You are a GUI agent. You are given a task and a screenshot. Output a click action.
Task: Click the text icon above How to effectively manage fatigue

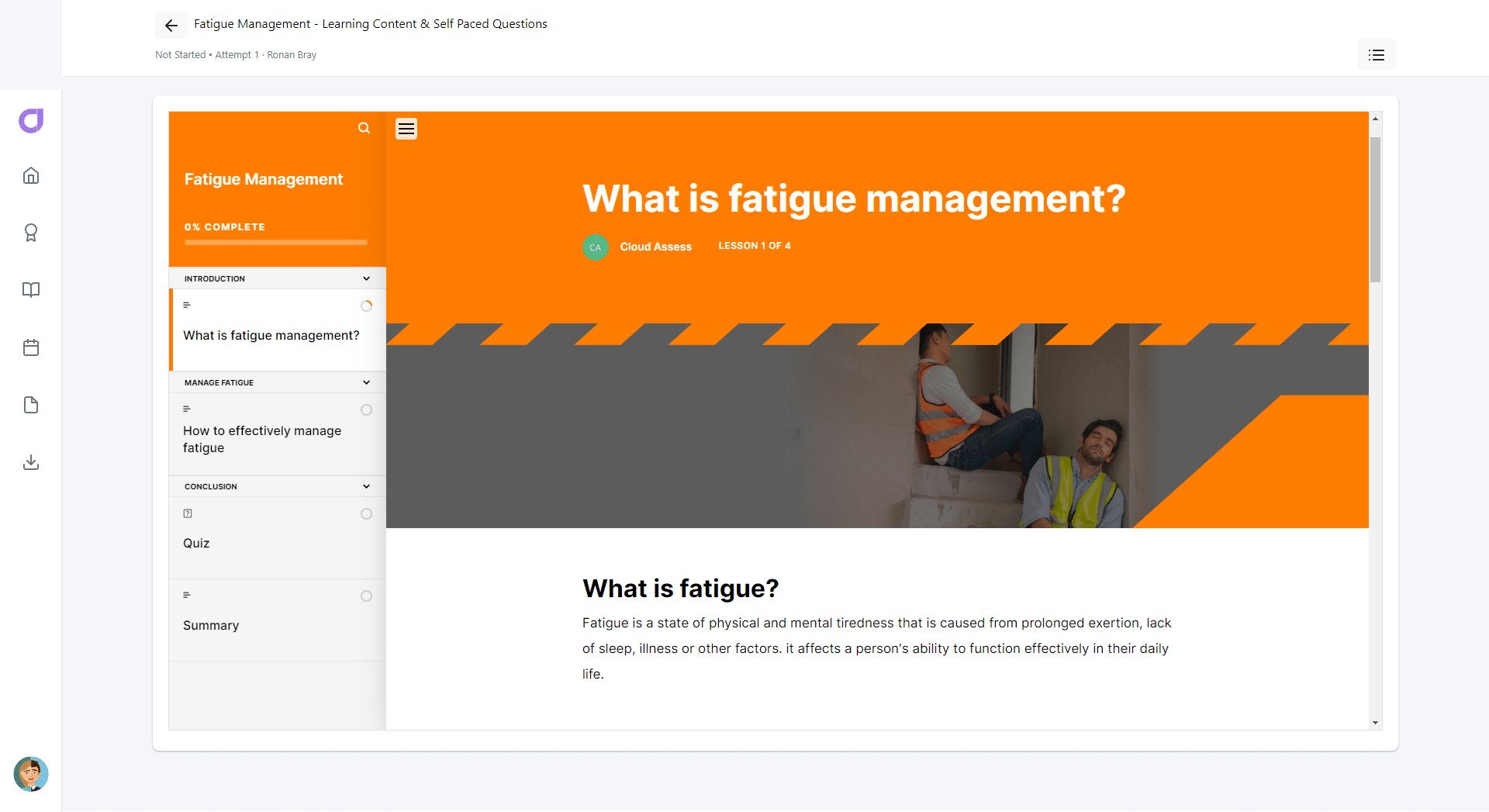pyautogui.click(x=187, y=409)
